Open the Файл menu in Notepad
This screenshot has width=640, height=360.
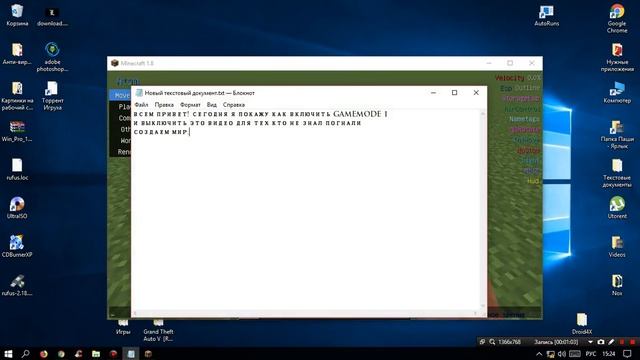point(141,105)
